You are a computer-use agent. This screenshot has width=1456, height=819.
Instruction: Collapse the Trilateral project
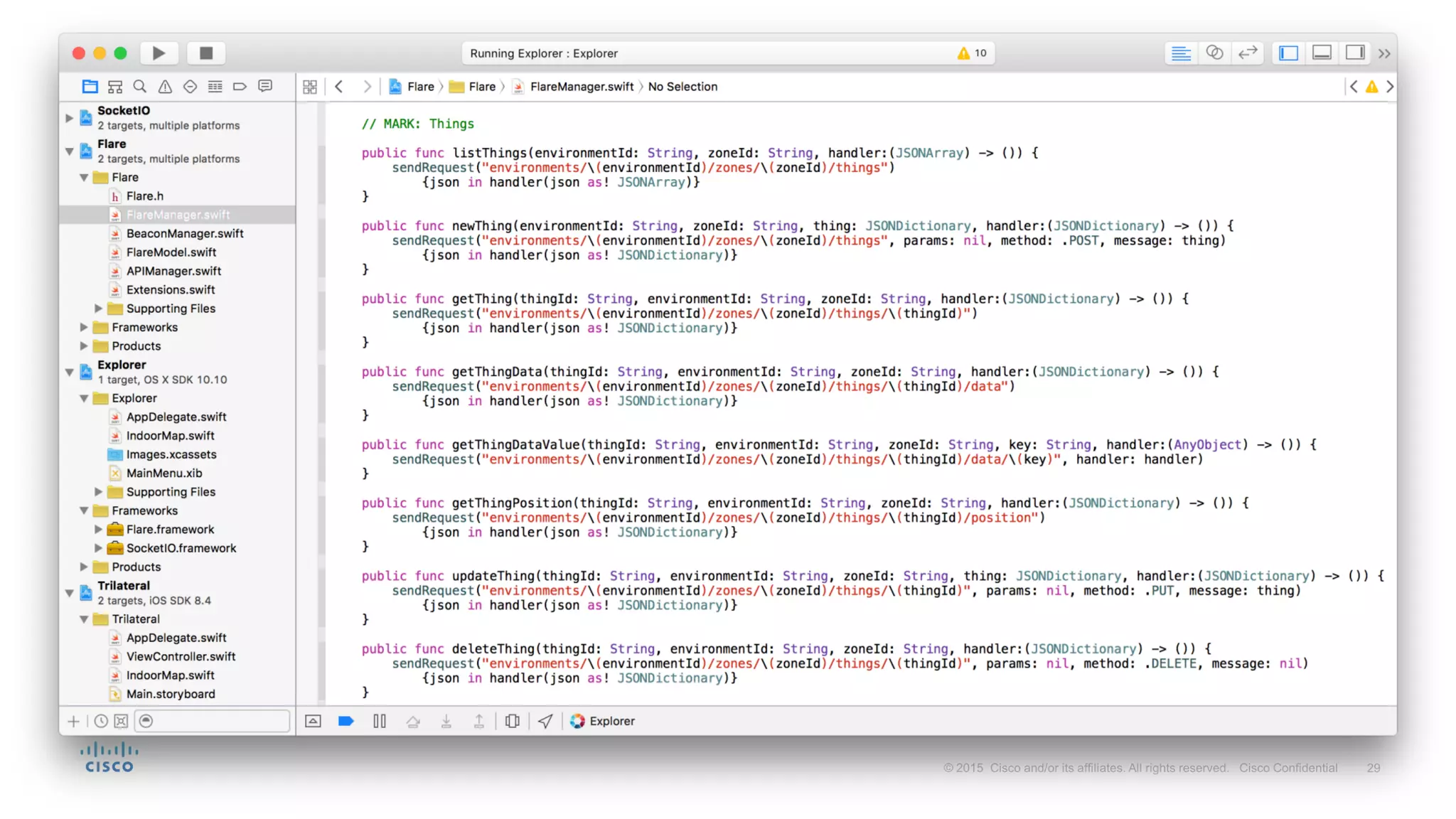click(70, 592)
